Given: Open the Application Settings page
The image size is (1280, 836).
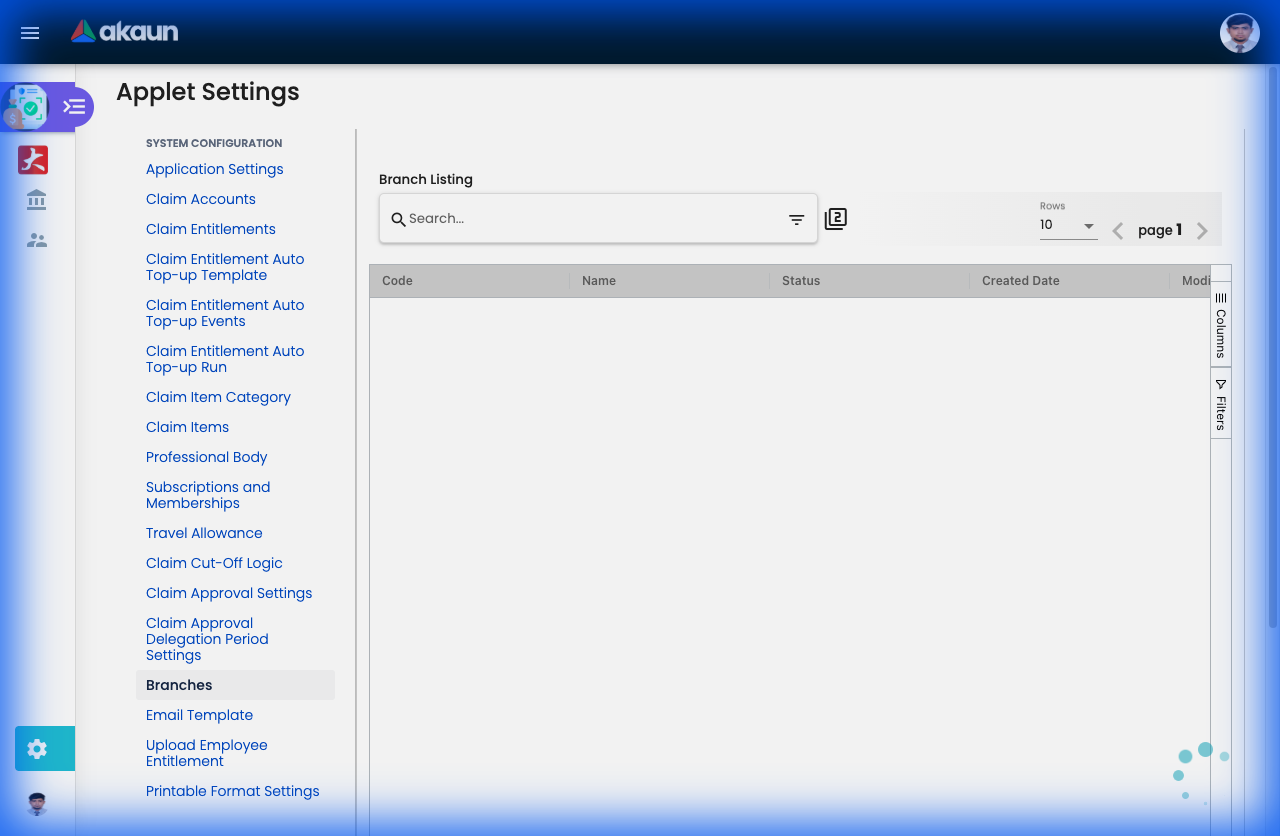Looking at the screenshot, I should [214, 169].
